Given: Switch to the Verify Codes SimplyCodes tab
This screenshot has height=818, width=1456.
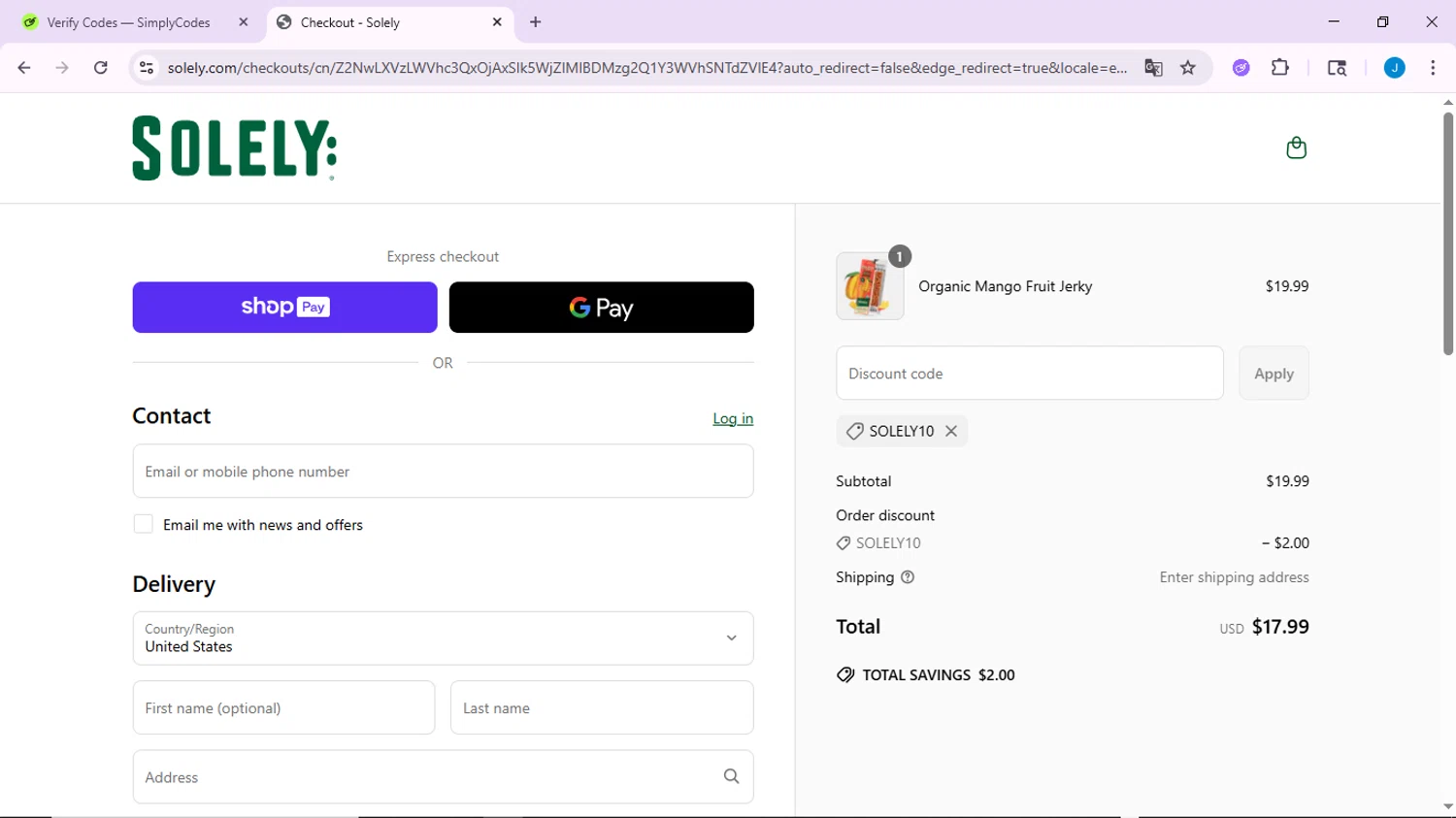Looking at the screenshot, I should pos(128,22).
